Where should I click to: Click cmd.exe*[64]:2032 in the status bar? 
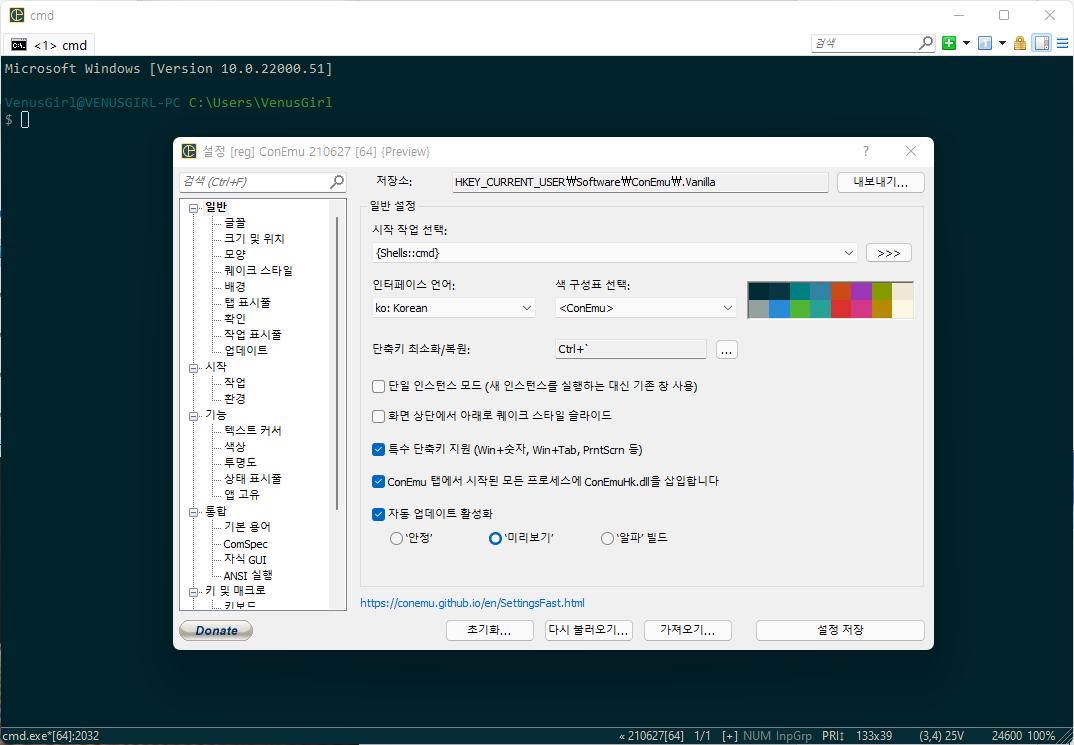click(x=51, y=736)
